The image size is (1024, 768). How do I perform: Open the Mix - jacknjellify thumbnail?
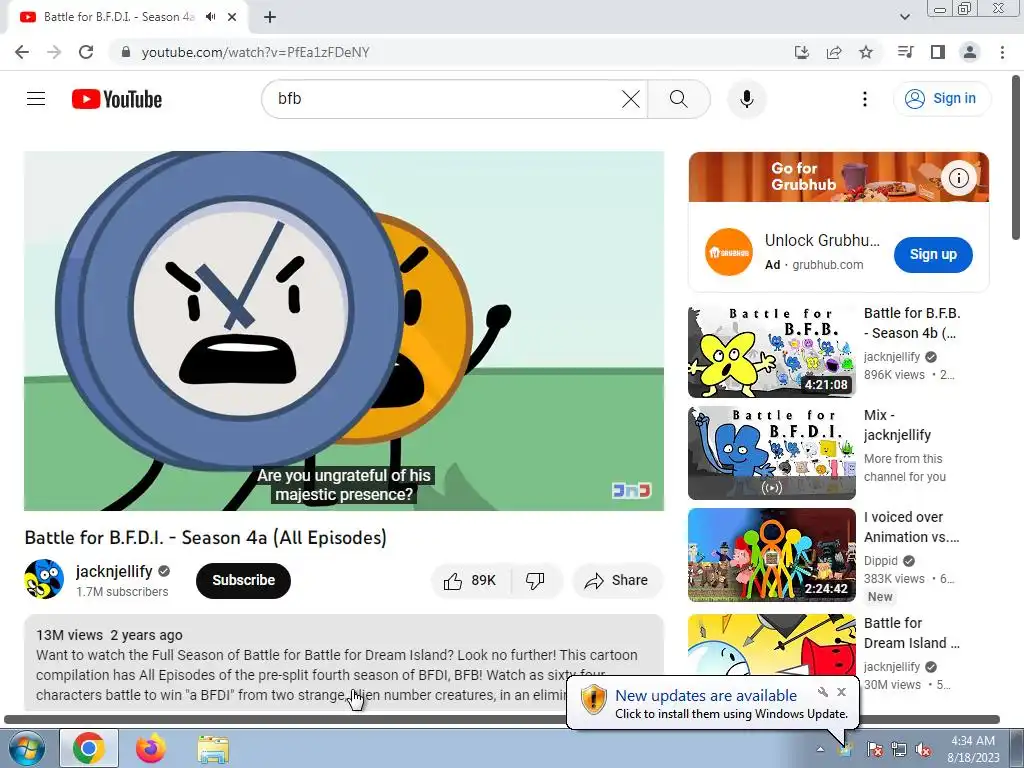click(x=772, y=453)
